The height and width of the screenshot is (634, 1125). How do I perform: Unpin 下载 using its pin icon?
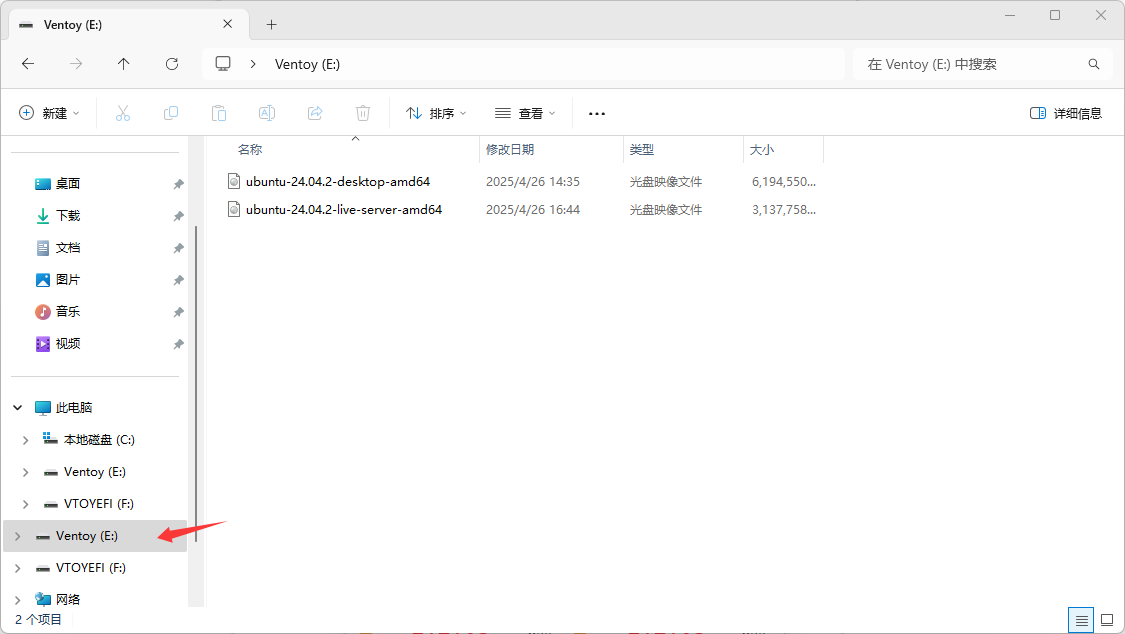point(179,216)
